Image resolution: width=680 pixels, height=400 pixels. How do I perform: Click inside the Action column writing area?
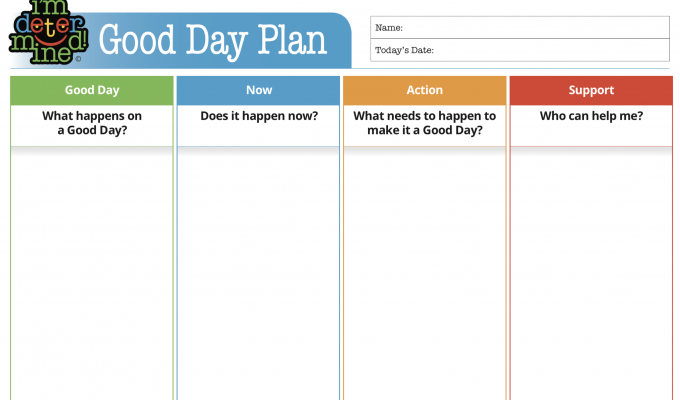(425, 273)
